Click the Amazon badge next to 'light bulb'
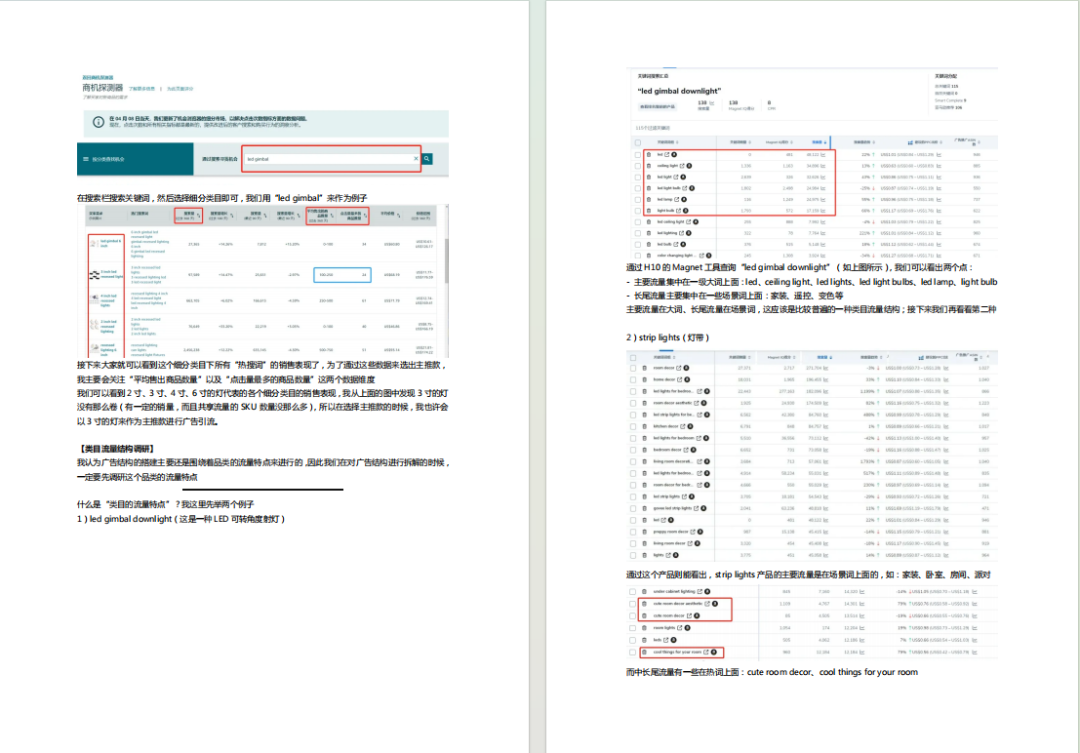This screenshot has height=753, width=1080. point(685,210)
